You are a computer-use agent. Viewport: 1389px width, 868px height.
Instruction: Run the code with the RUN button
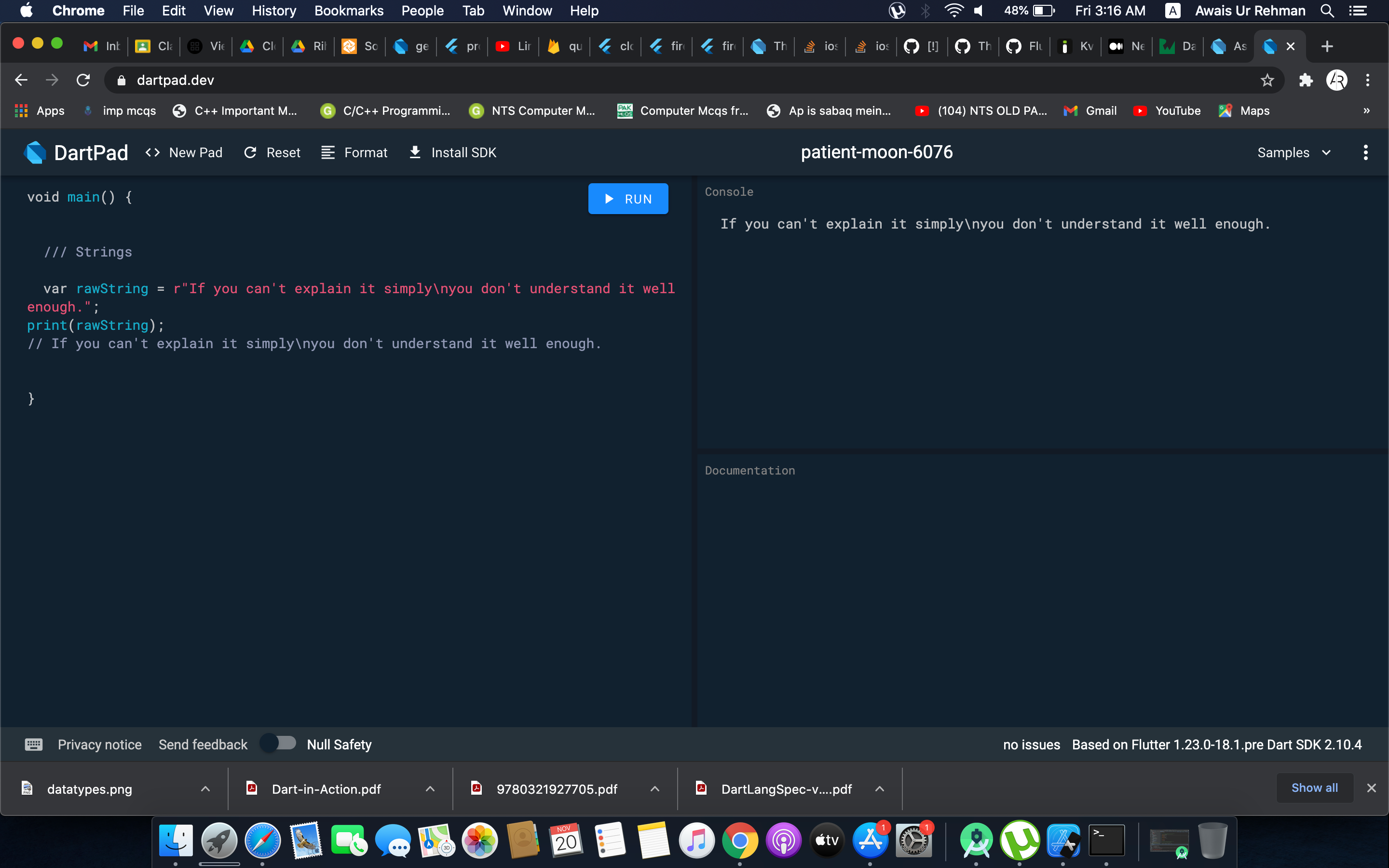(628, 199)
